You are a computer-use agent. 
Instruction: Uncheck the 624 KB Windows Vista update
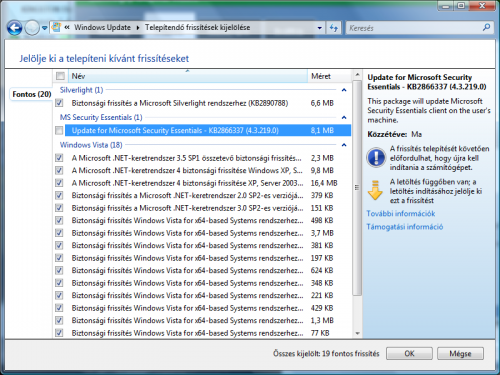click(59, 270)
